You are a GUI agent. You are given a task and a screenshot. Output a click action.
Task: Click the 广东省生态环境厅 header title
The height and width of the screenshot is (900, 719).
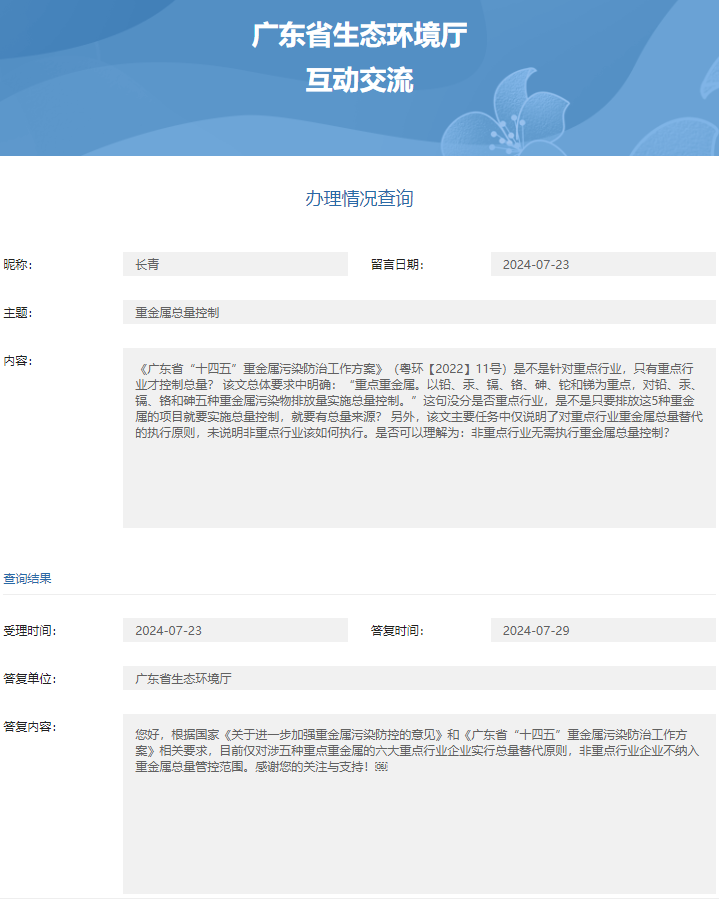359,36
